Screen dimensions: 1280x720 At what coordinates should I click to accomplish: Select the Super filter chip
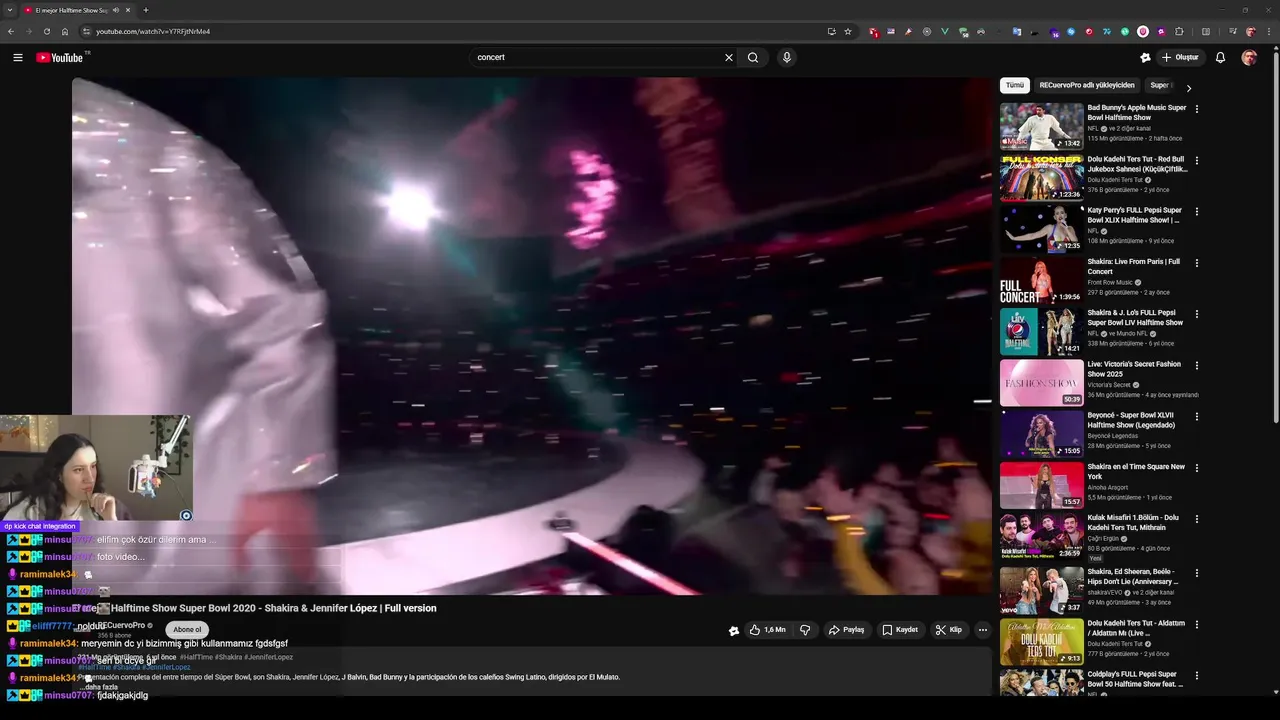(1160, 85)
